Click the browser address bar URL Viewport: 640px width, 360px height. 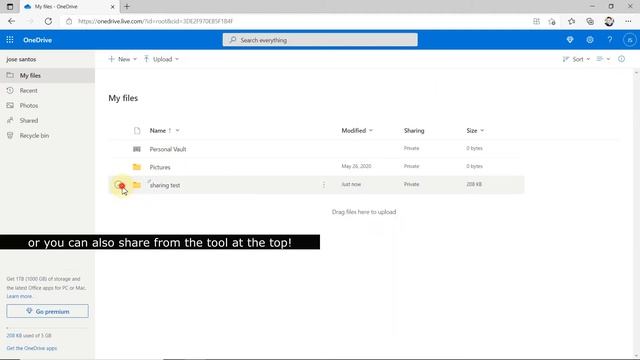[156, 21]
